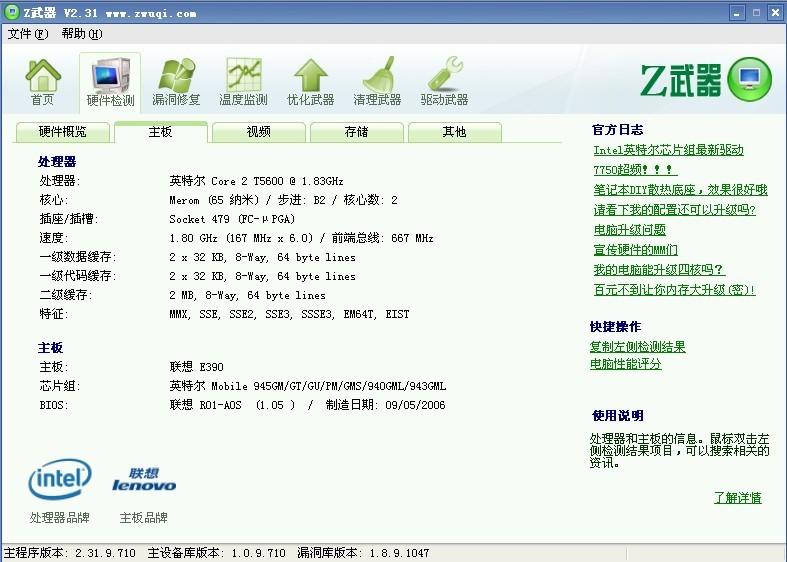
Task: Open 漏洞修复 vulnerability repair icon
Action: click(x=176, y=83)
